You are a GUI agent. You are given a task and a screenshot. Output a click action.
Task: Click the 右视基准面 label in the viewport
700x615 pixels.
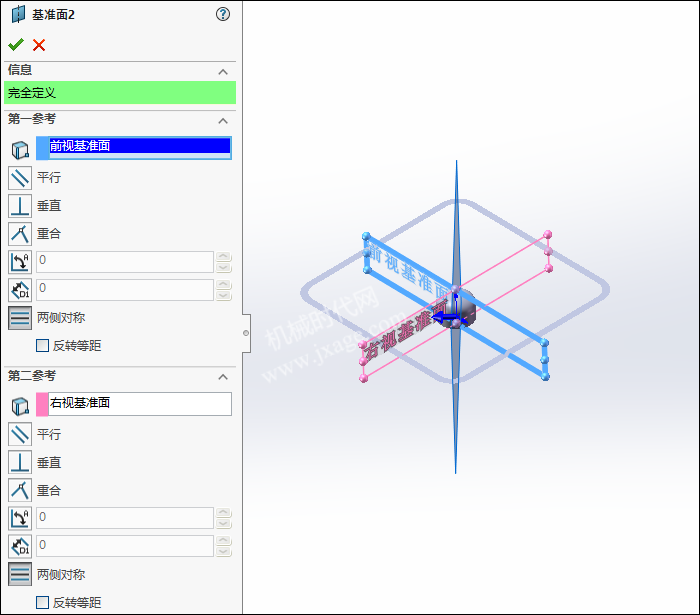point(405,330)
